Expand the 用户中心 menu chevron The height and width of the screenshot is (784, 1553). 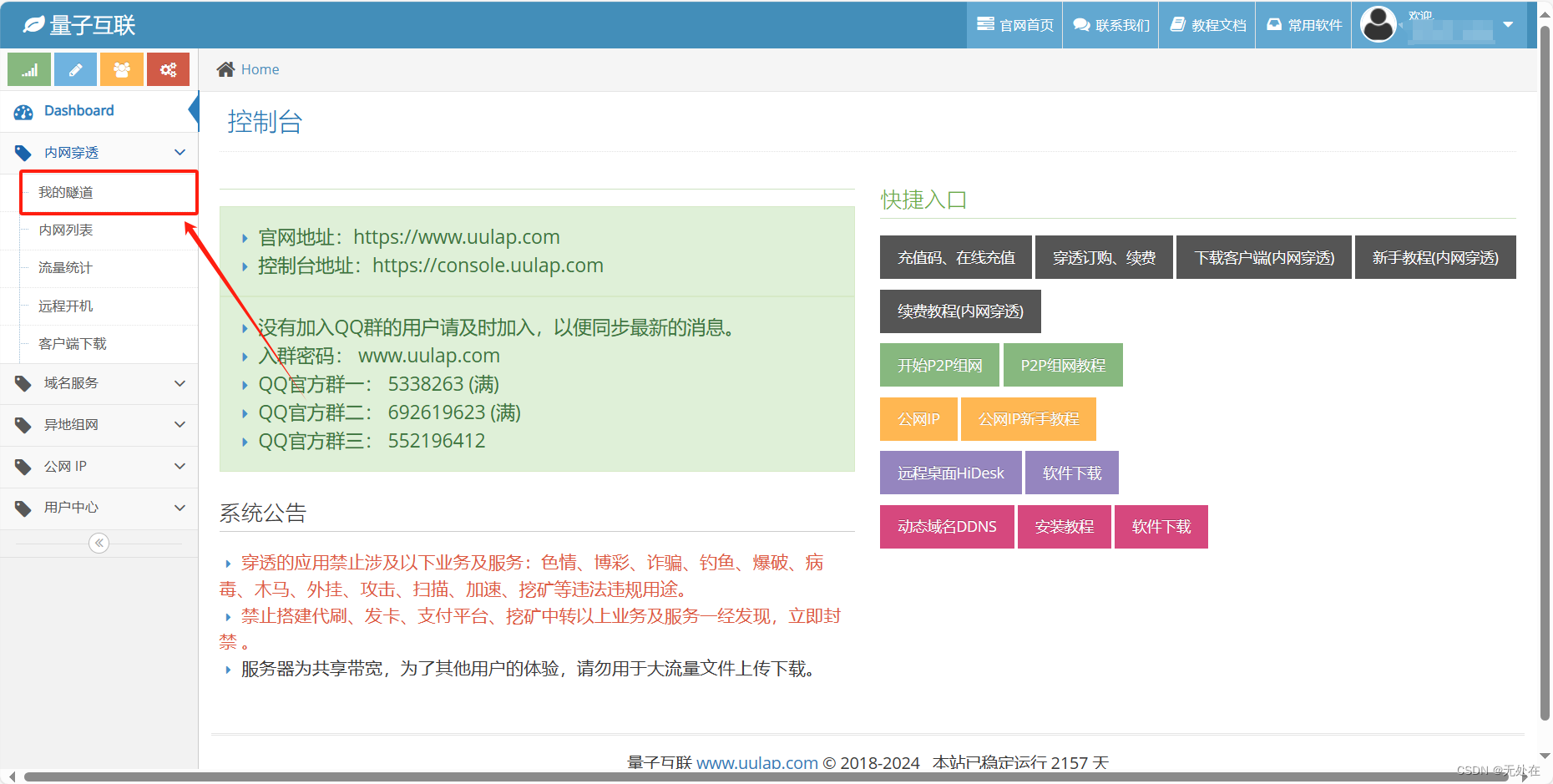(180, 508)
